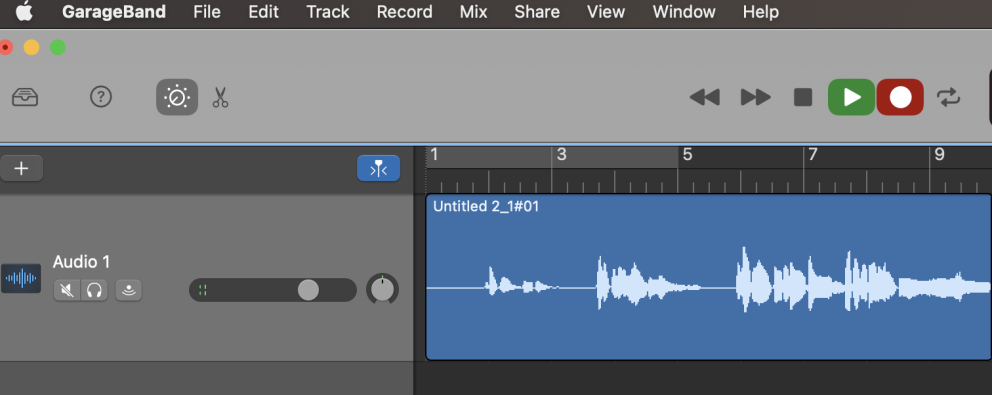The width and height of the screenshot is (992, 395).
Task: Open the Help menu
Action: pos(760,12)
